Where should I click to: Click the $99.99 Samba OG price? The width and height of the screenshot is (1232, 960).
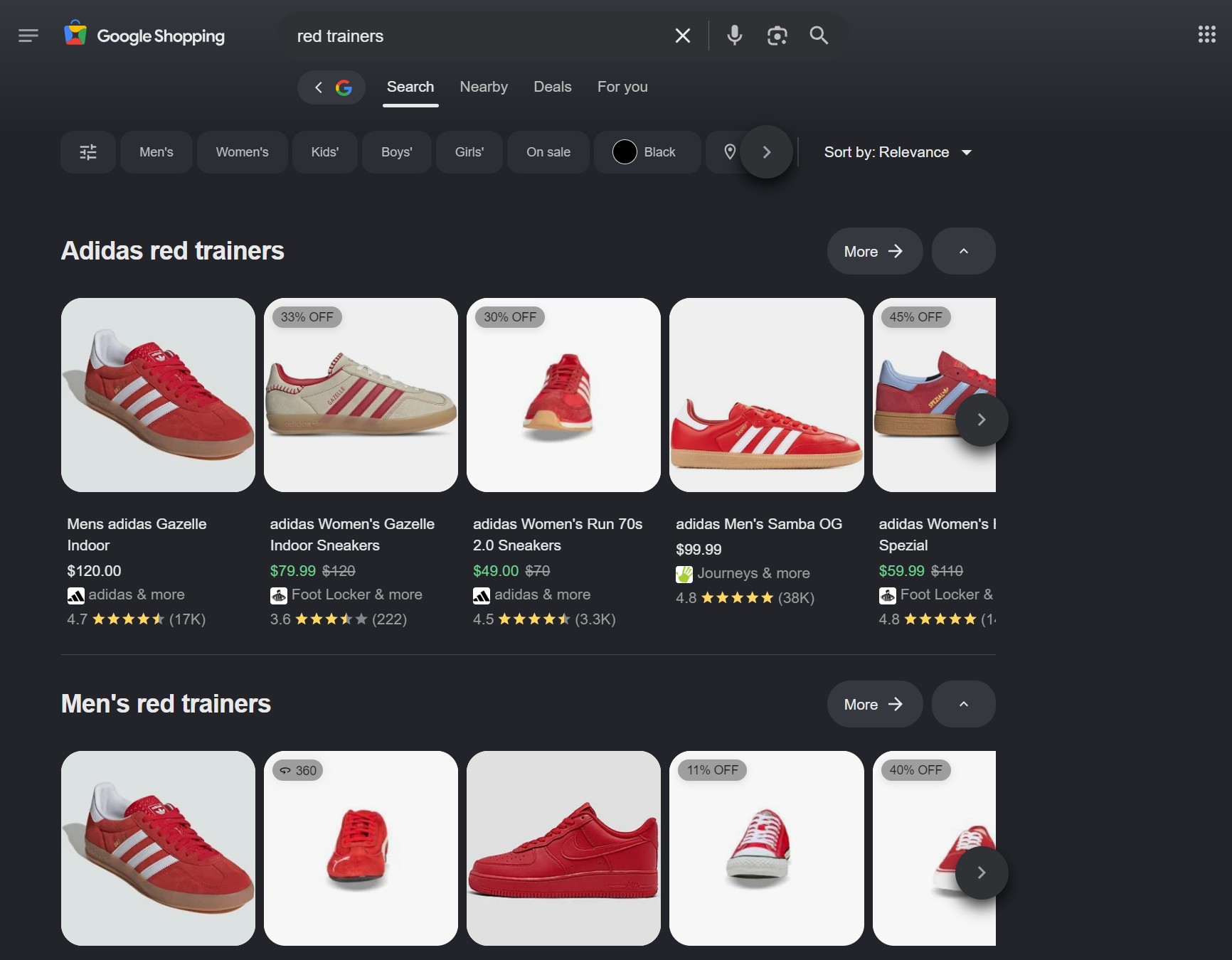pyautogui.click(x=699, y=550)
